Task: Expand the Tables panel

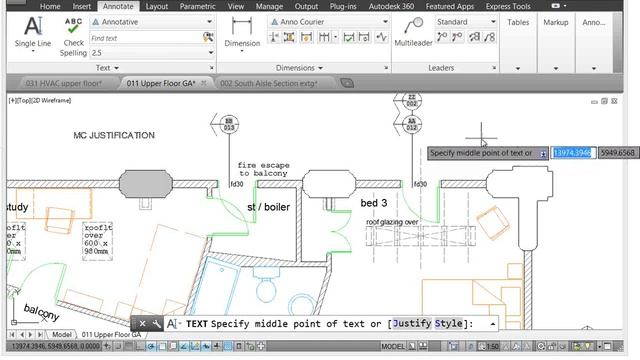Action: (x=518, y=68)
